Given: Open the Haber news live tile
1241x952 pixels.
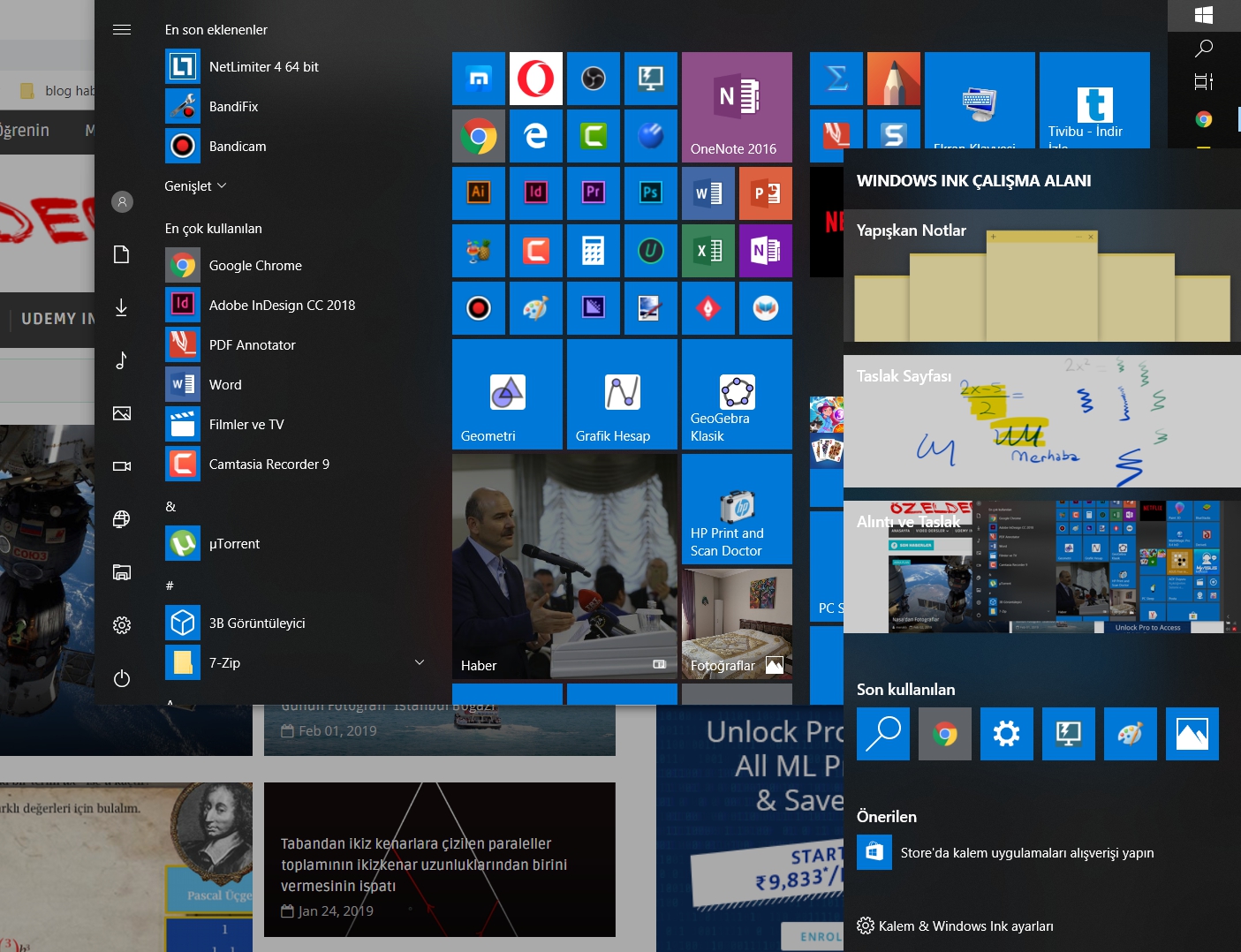Looking at the screenshot, I should pyautogui.click(x=564, y=566).
